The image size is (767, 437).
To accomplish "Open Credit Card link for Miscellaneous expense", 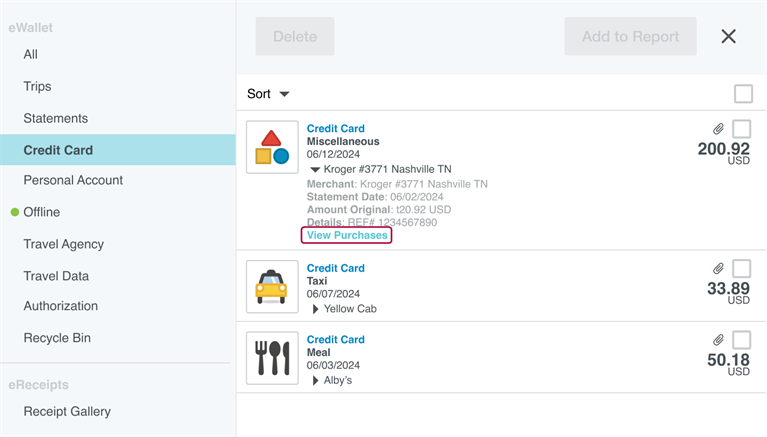I will point(336,128).
